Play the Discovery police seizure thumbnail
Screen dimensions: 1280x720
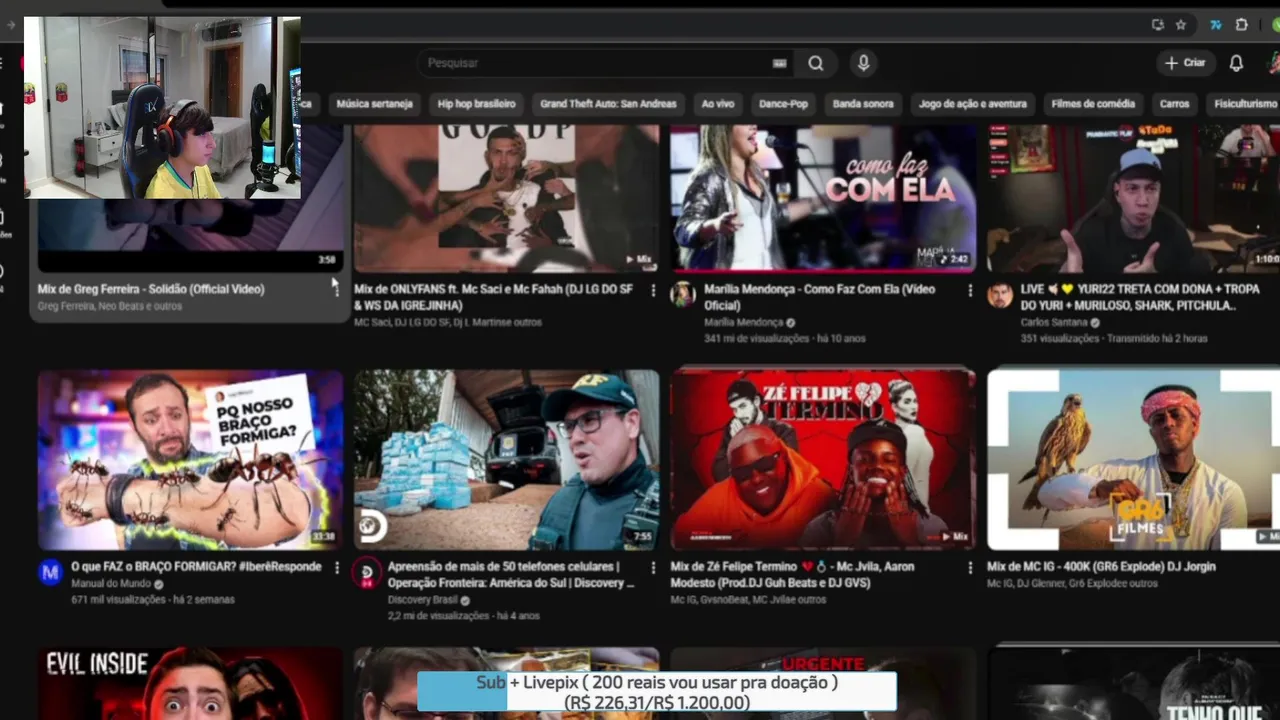coord(507,460)
